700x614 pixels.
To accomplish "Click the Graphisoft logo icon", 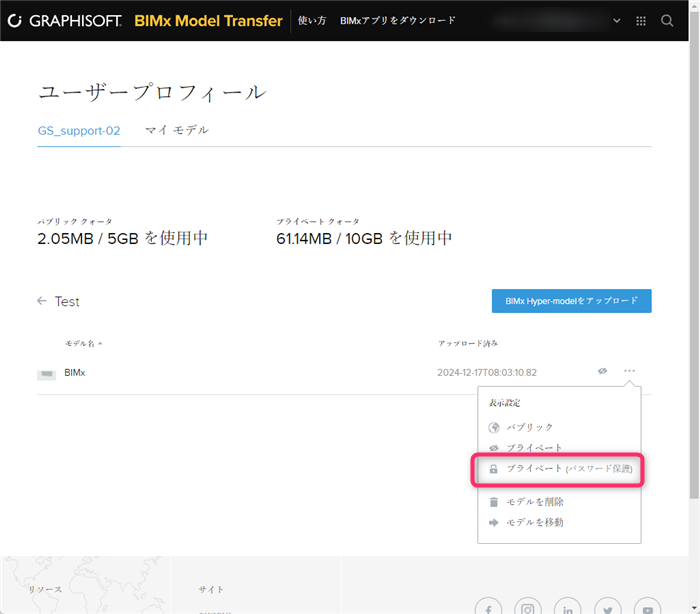I will [x=15, y=21].
